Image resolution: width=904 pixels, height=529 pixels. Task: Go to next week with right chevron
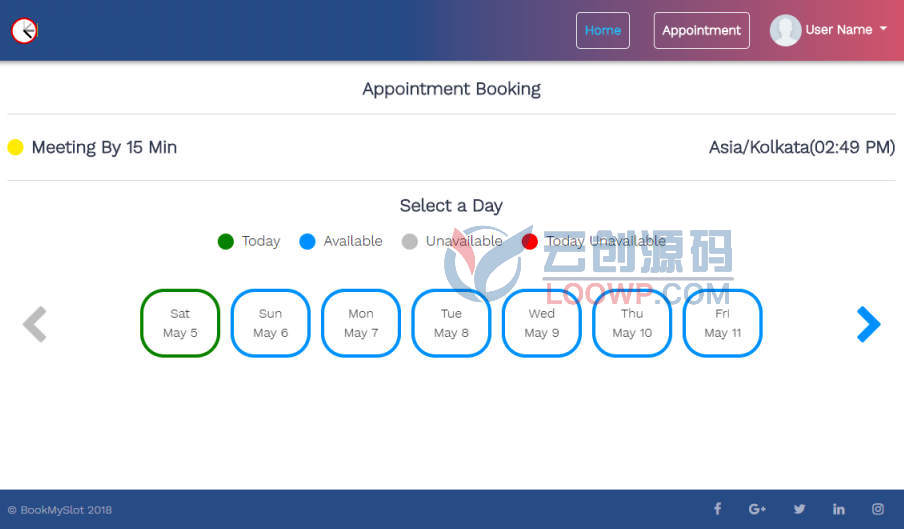tap(868, 324)
